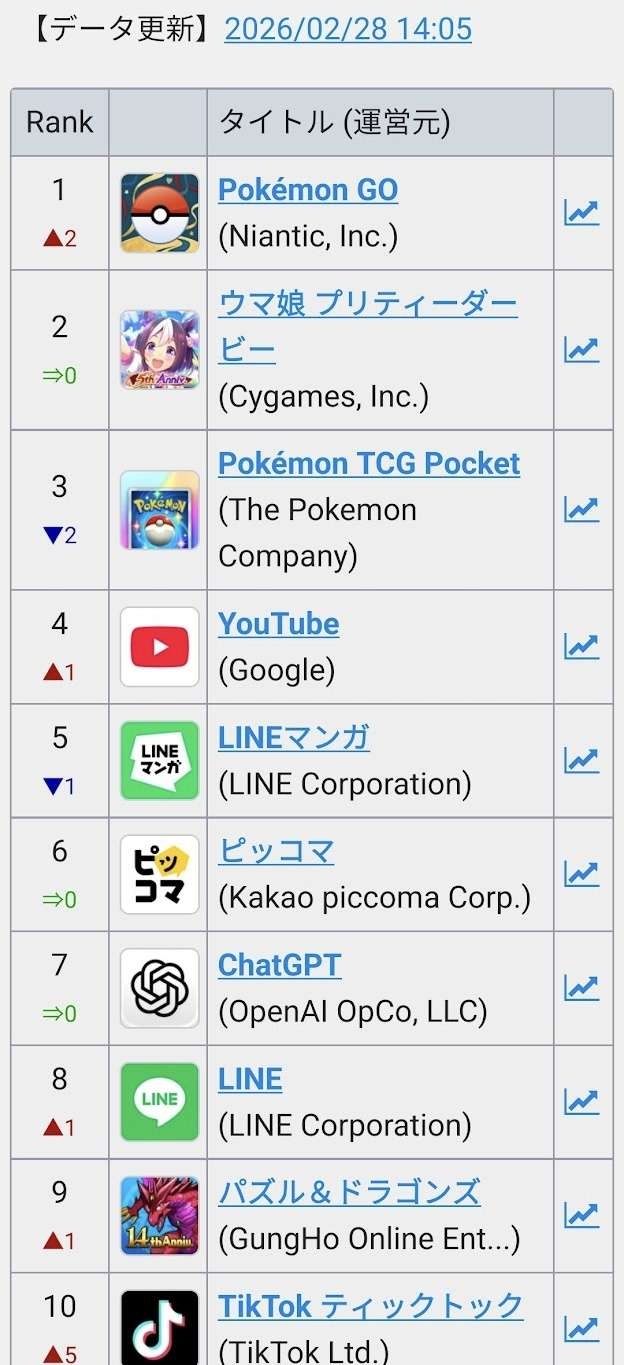Screen dimensions: 624x1365
Task: Click the Rank column header
Action: coord(60,122)
